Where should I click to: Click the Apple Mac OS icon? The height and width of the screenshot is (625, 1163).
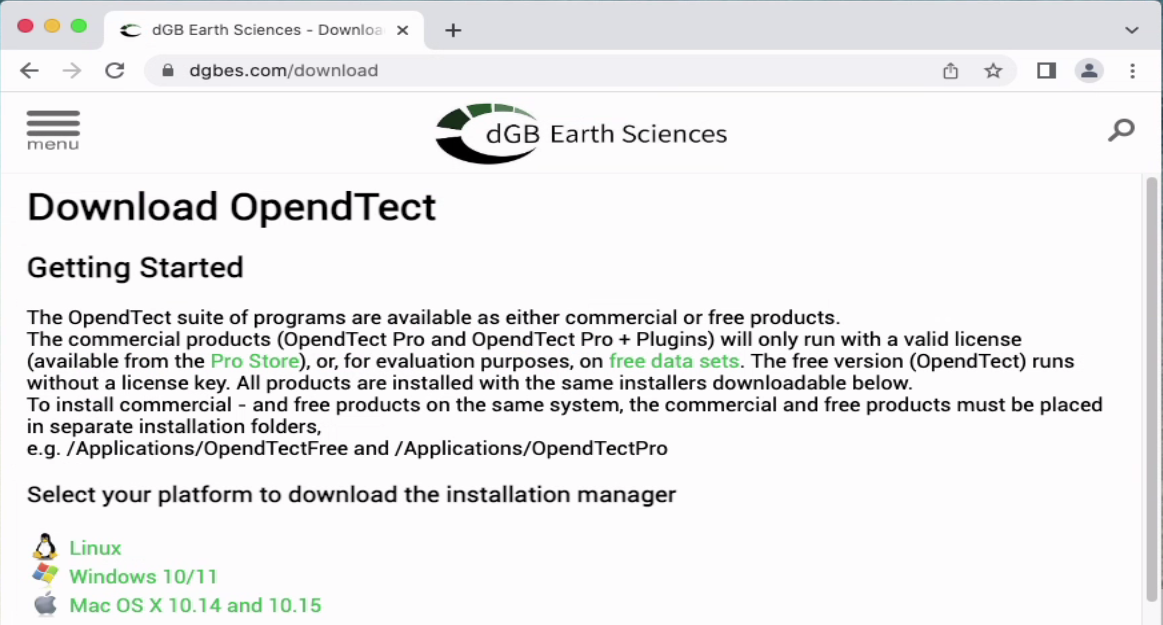click(45, 604)
